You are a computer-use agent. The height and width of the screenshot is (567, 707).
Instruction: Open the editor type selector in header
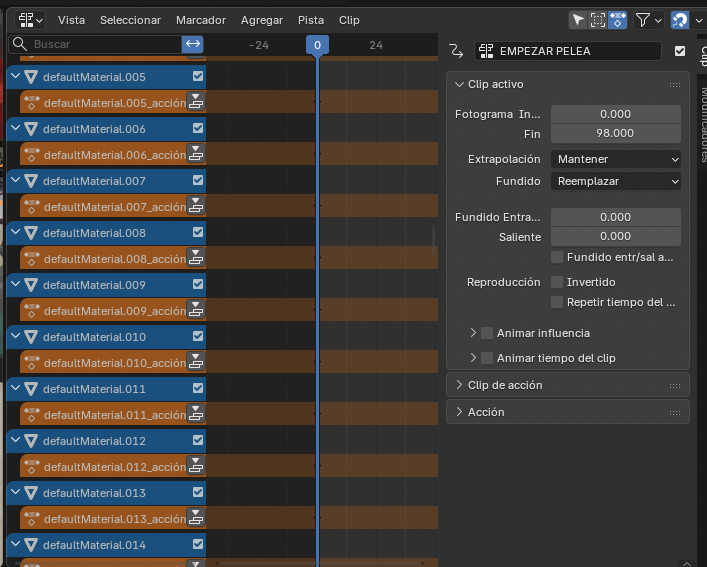coord(30,19)
